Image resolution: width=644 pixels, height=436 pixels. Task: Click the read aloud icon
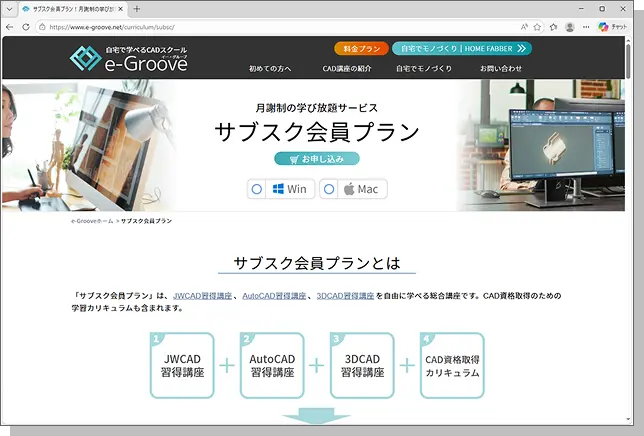[524, 27]
